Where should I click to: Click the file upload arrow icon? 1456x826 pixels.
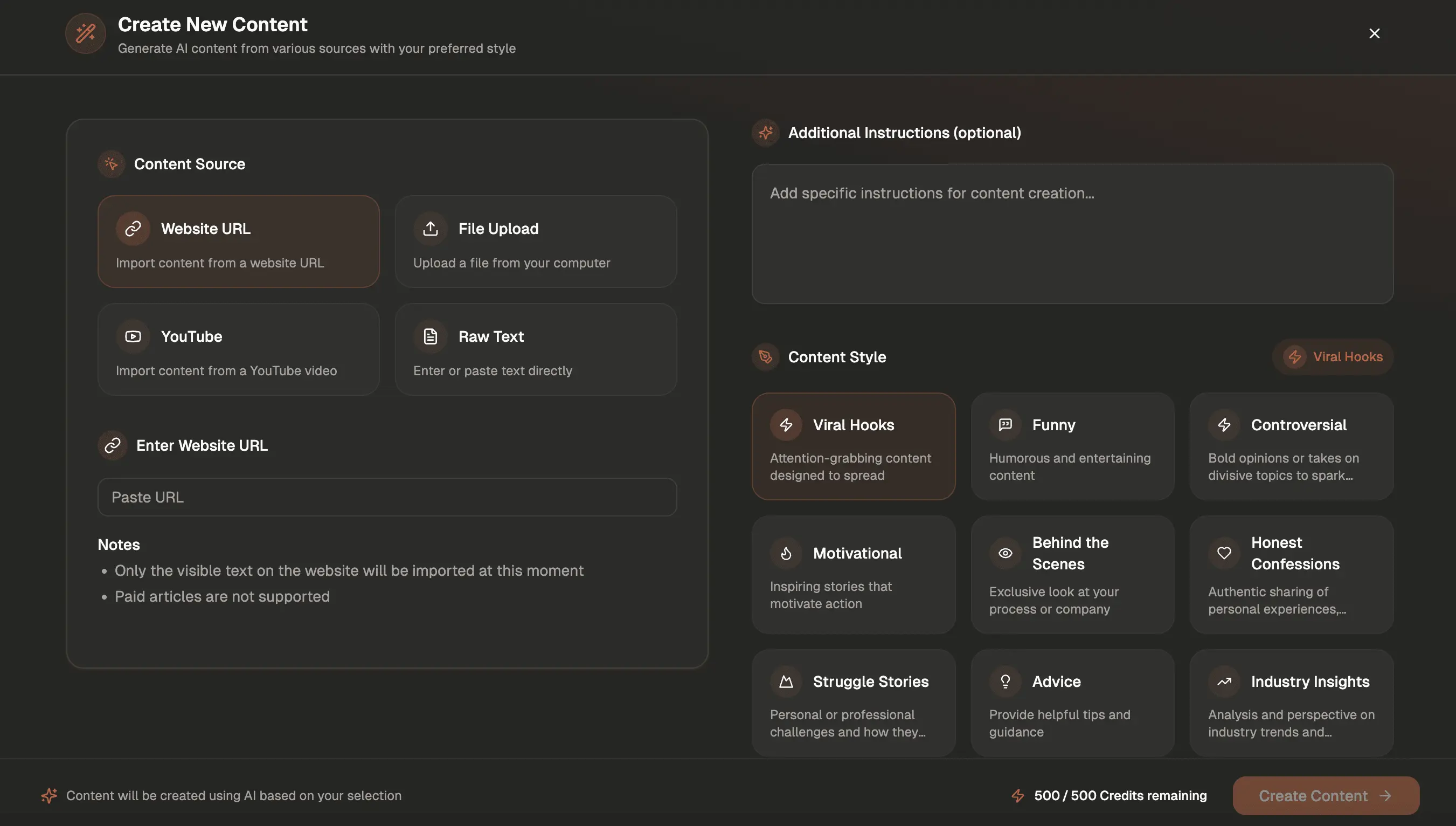coord(431,228)
